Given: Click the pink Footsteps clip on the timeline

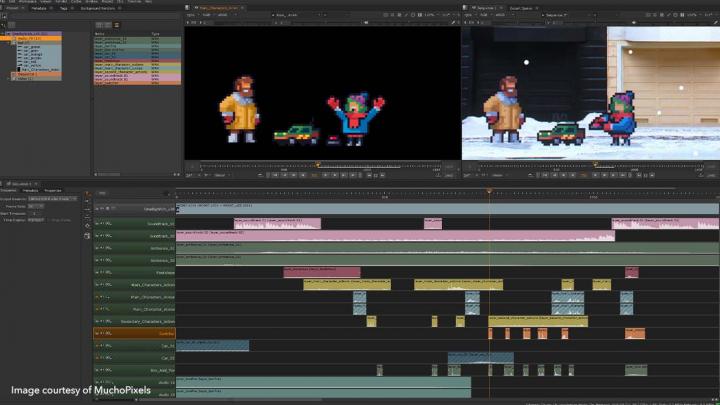Looking at the screenshot, I should coord(321,272).
